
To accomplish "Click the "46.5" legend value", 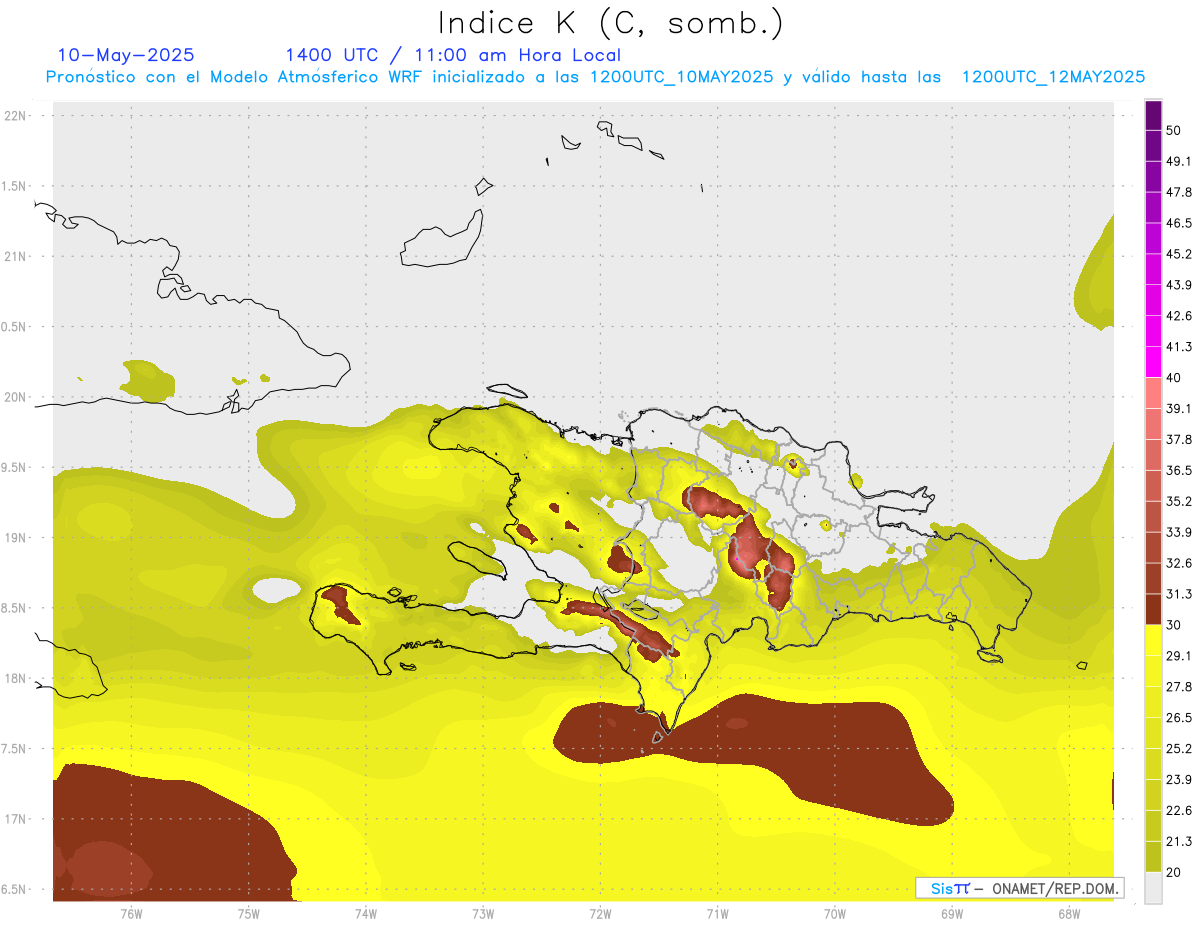I will click(x=1179, y=223).
